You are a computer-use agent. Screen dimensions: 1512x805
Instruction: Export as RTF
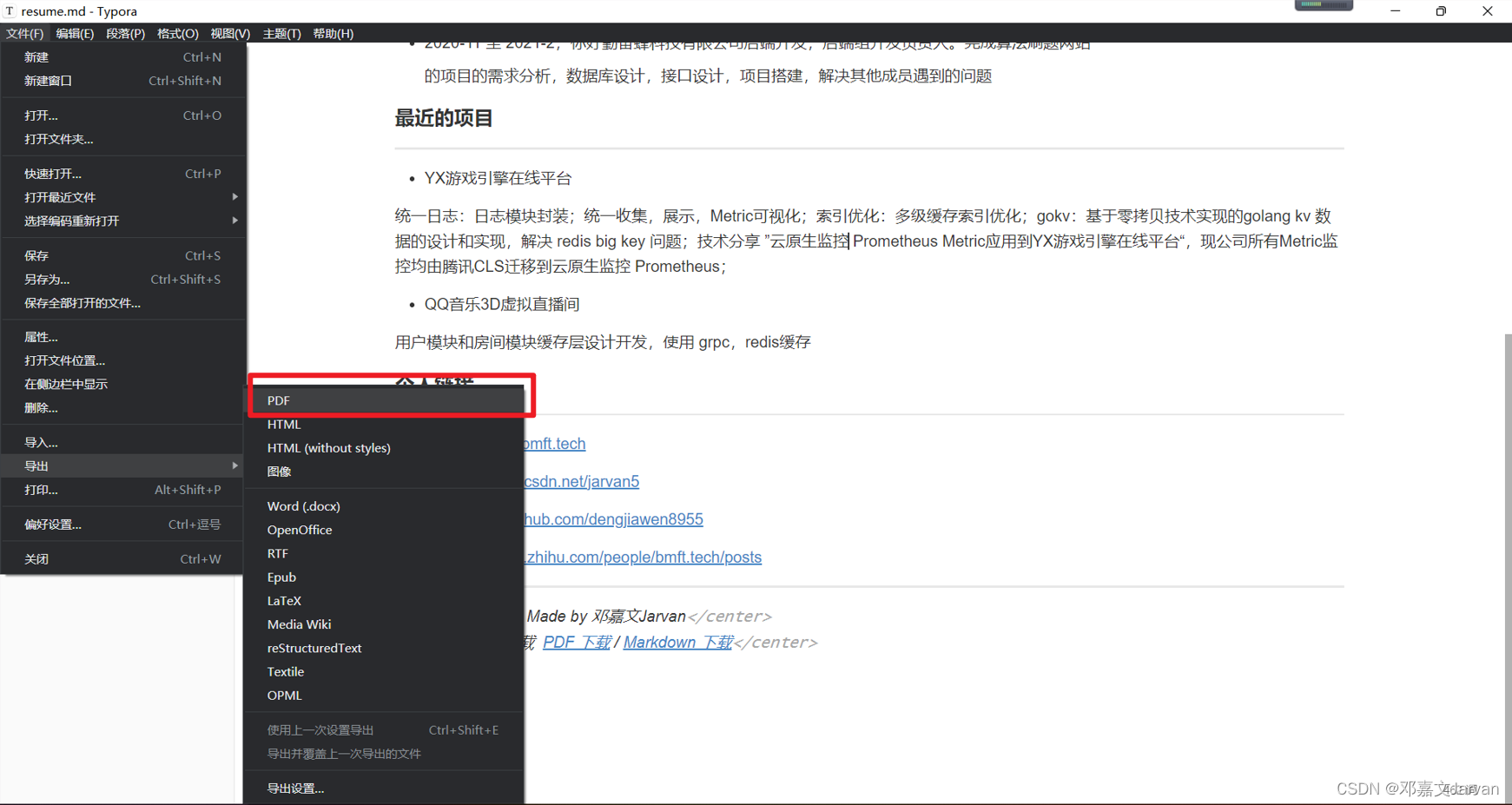point(386,553)
